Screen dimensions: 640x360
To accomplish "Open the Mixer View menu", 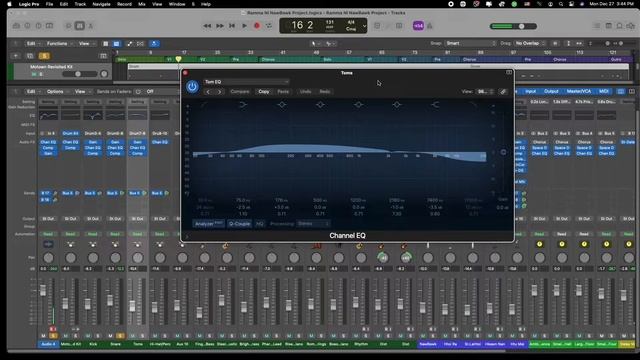I will click(82, 91).
